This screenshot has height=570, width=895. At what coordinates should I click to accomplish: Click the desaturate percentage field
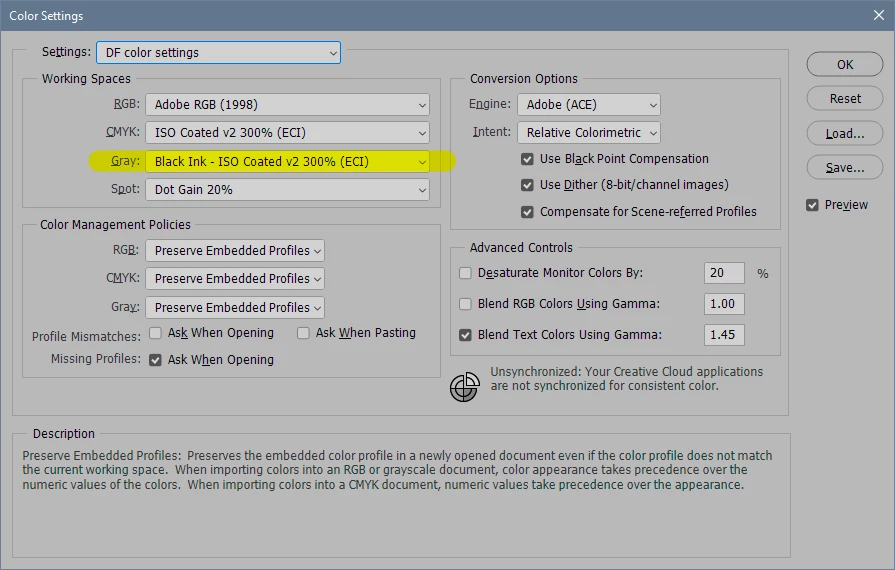(x=724, y=273)
